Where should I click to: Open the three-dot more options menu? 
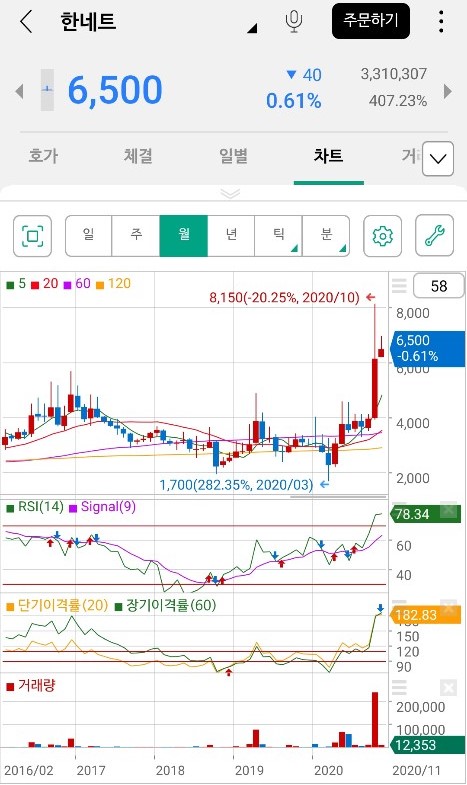coord(441,22)
